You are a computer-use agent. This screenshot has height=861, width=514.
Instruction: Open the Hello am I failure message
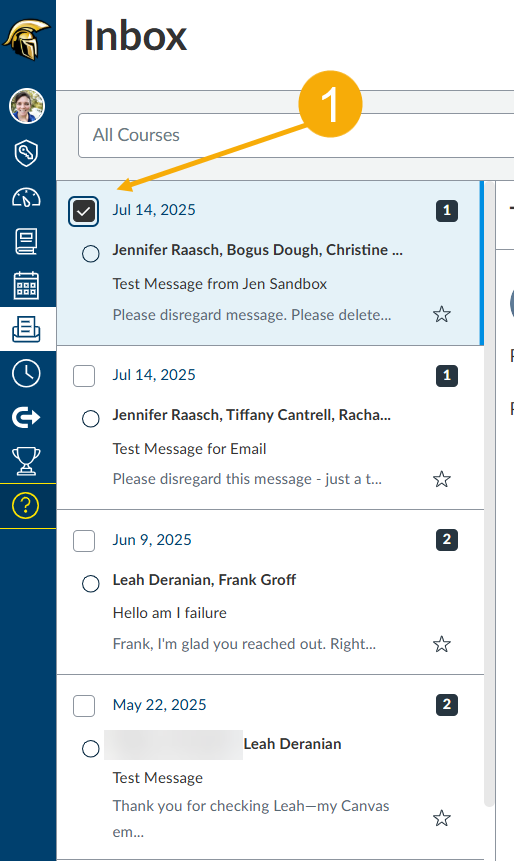pyautogui.click(x=170, y=613)
